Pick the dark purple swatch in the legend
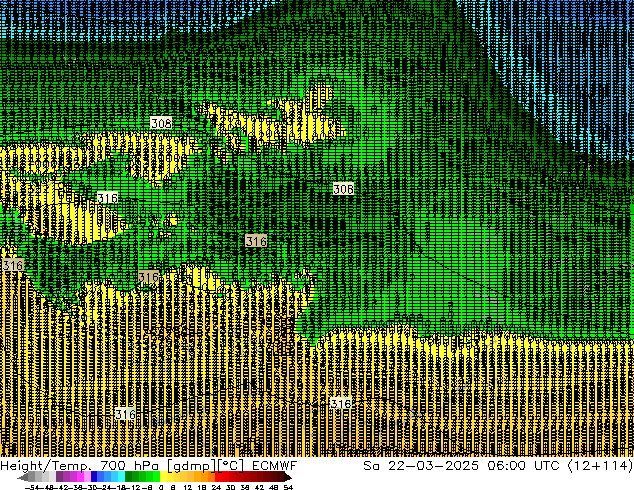Image resolution: width=634 pixels, height=490 pixels. click(x=59, y=477)
